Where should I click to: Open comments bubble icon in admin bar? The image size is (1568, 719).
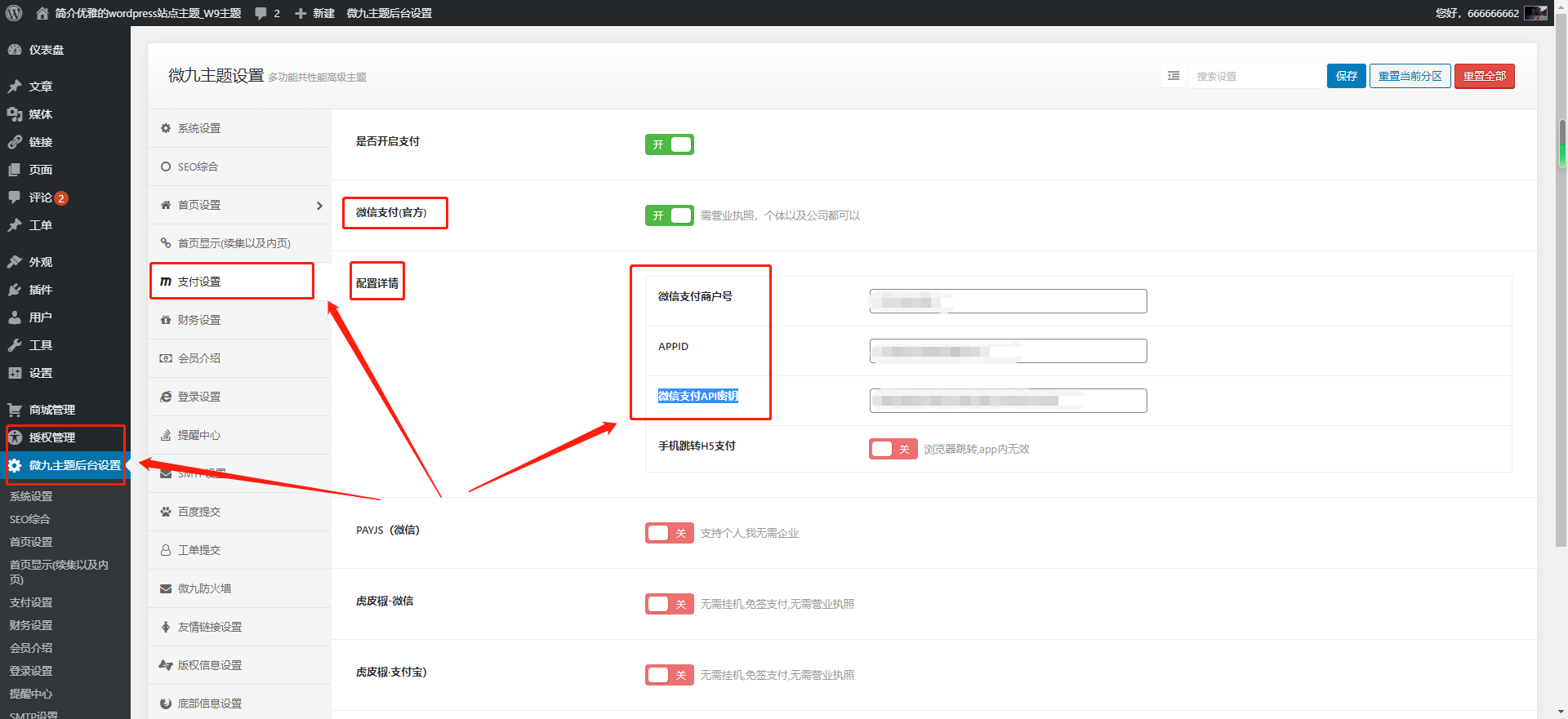(x=261, y=13)
